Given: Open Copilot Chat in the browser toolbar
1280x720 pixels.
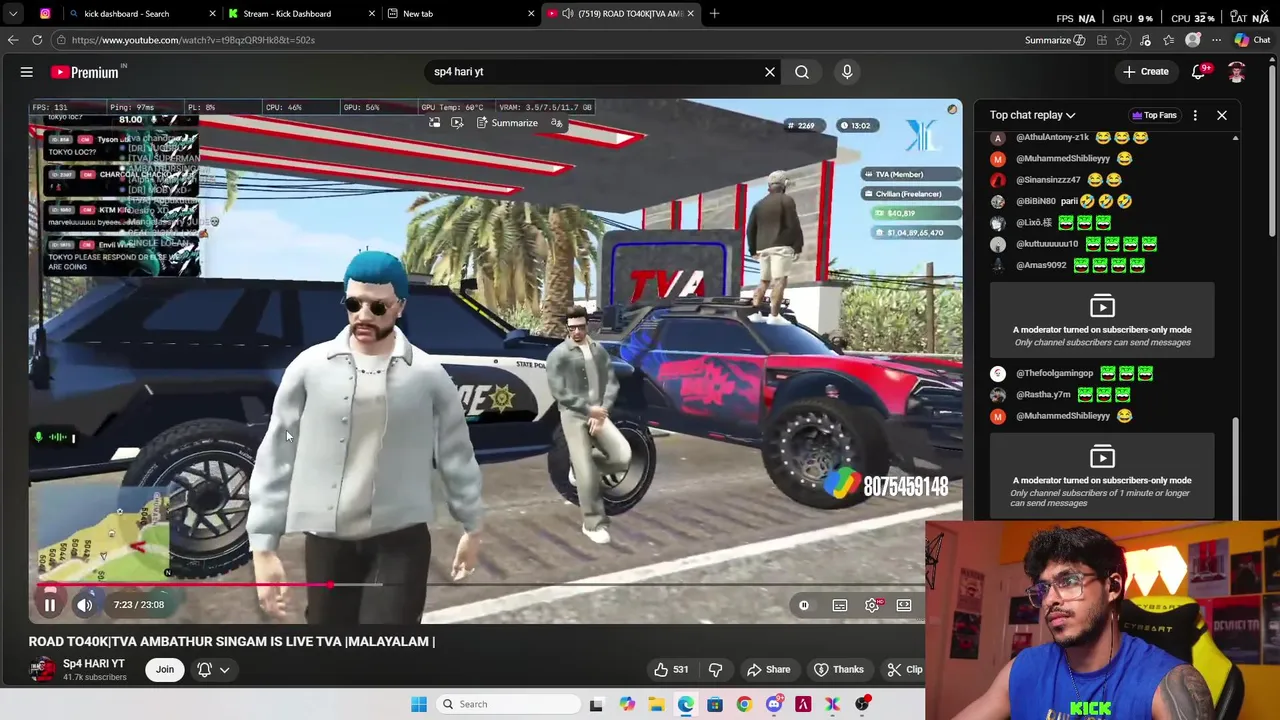Looking at the screenshot, I should [x=1252, y=40].
